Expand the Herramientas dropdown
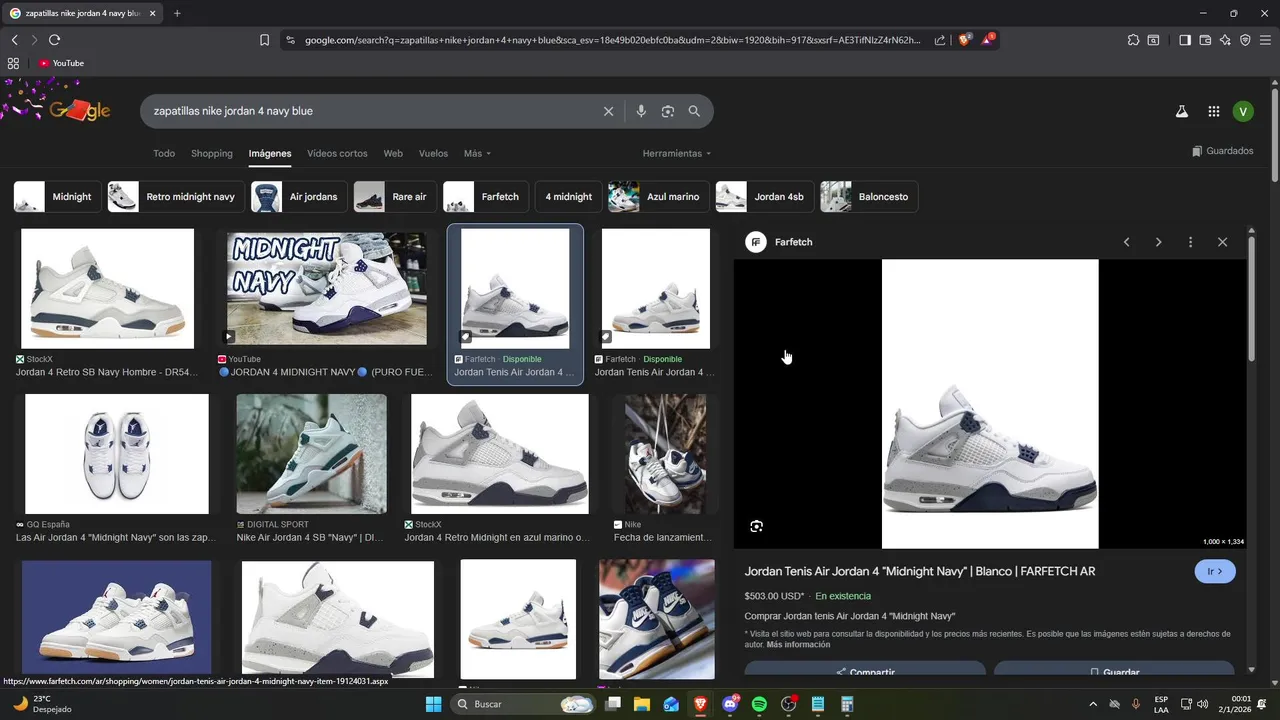The image size is (1280, 720). tap(677, 154)
